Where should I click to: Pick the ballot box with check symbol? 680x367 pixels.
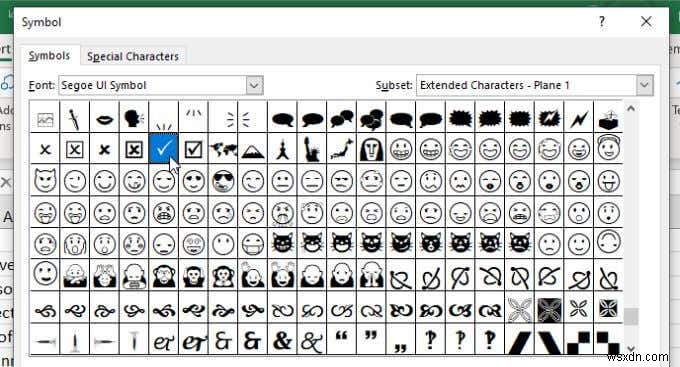193,149
